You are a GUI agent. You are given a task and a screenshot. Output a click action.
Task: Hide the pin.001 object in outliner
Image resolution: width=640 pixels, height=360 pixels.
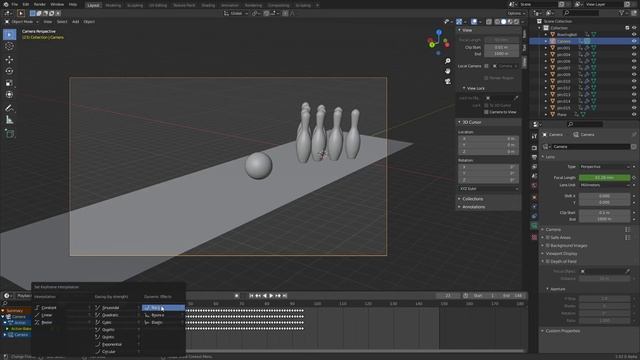point(634,48)
